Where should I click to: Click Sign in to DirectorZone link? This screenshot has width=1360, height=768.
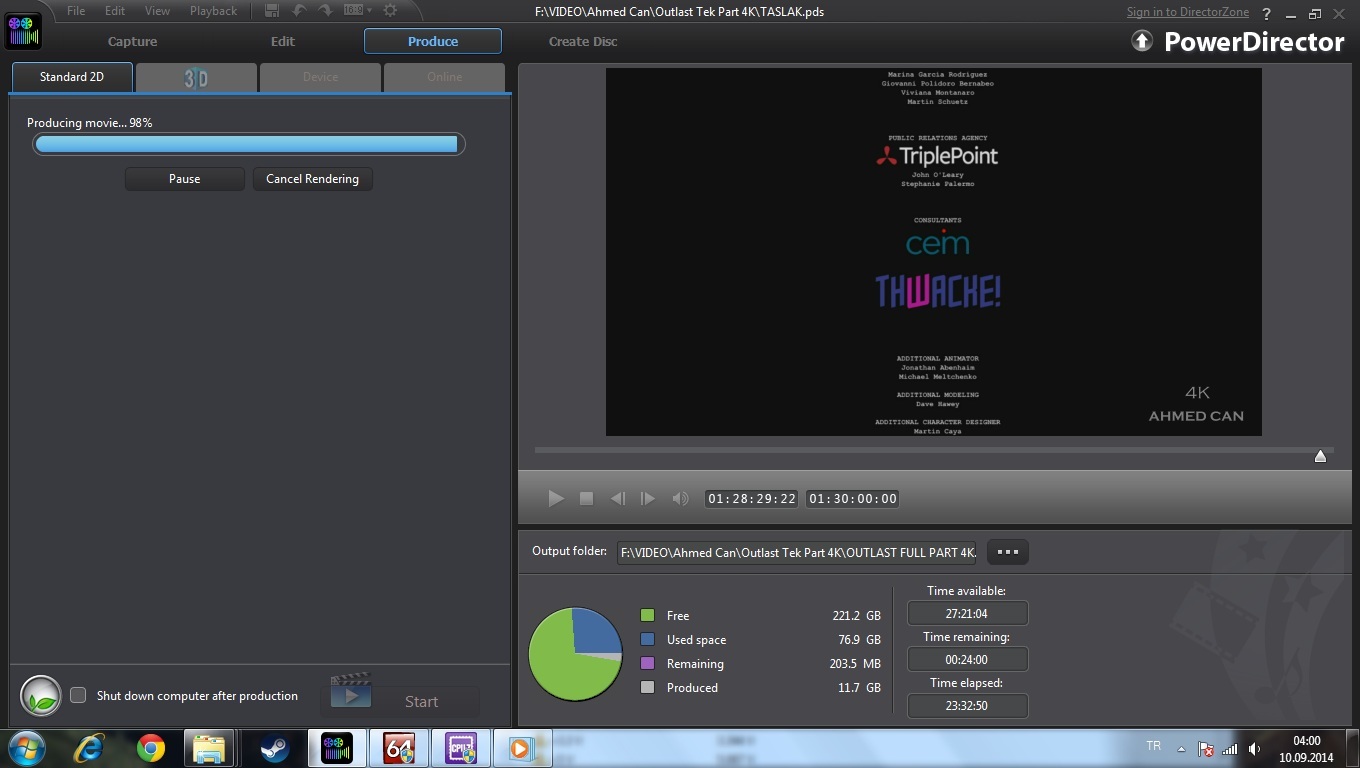coord(1187,12)
